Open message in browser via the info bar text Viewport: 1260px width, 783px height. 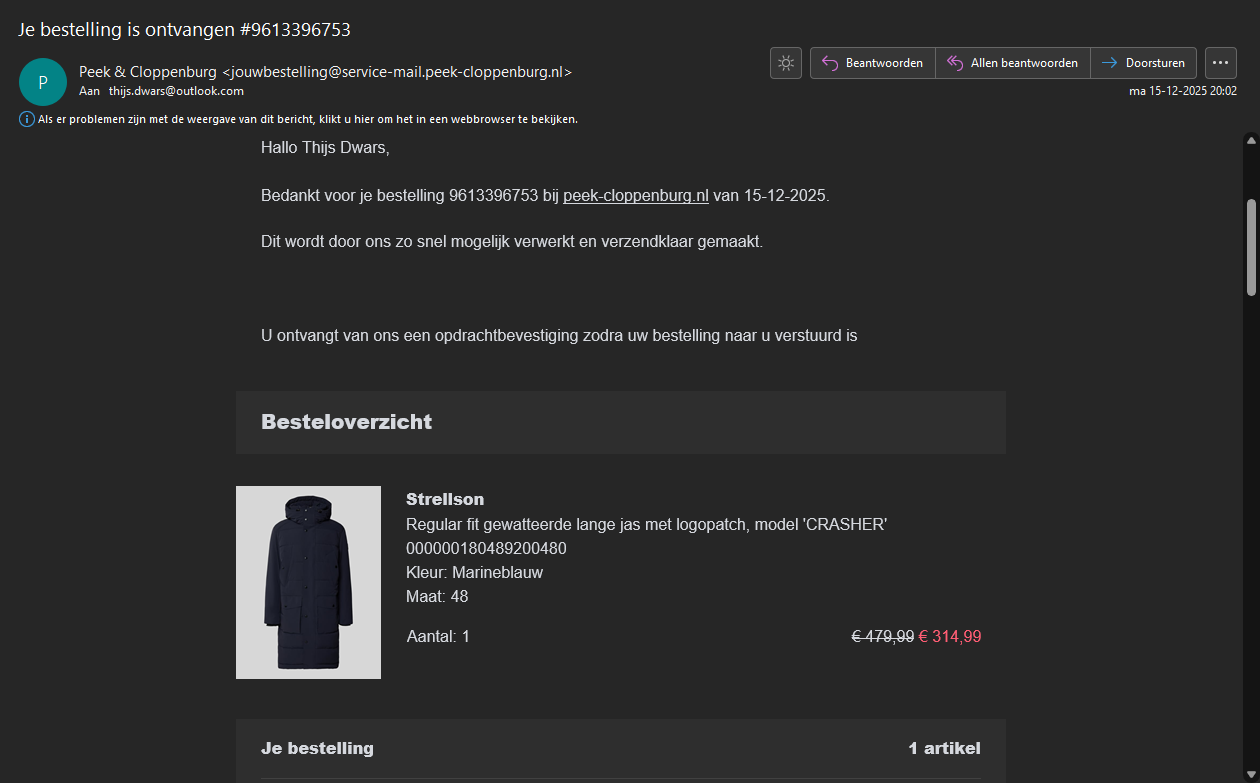point(308,119)
